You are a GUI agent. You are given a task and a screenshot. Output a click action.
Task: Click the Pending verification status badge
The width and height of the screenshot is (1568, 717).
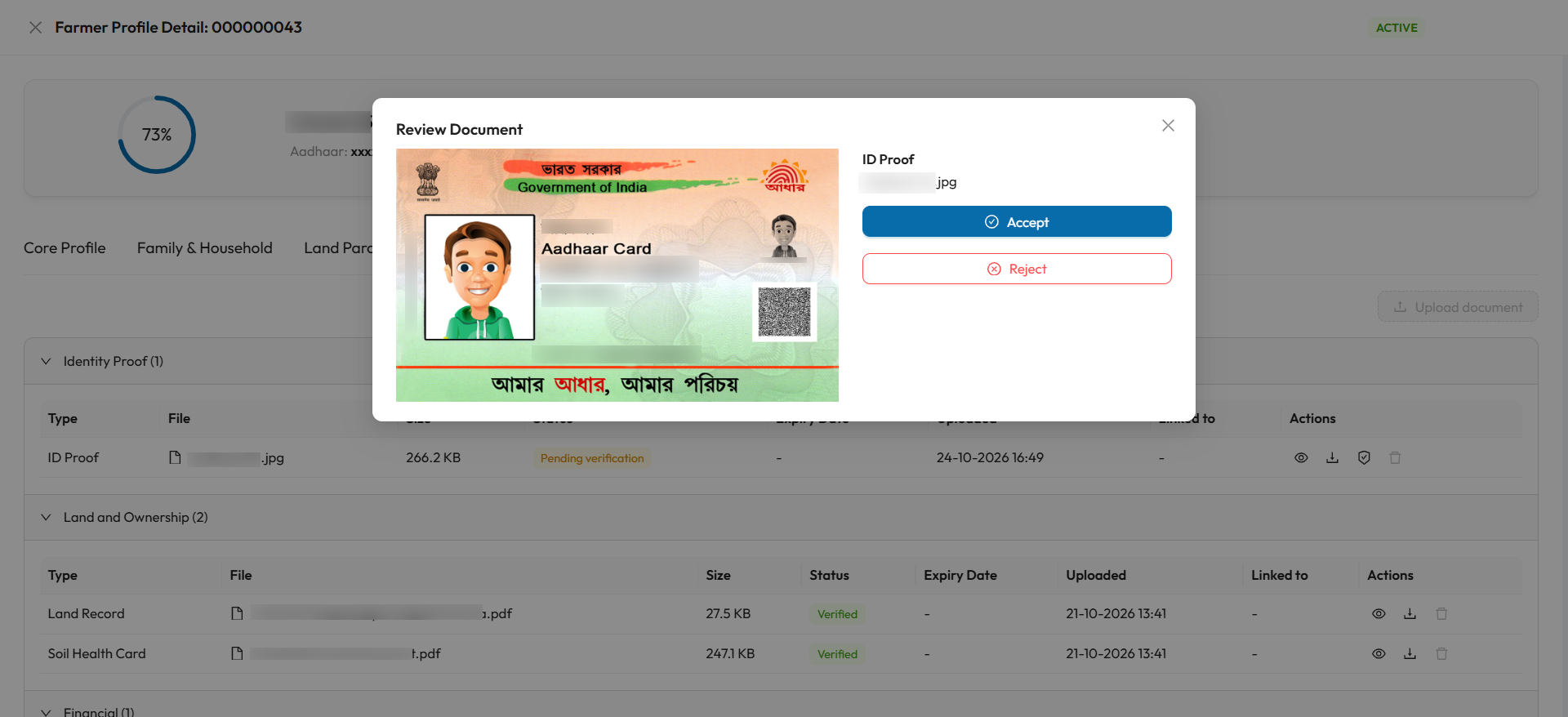[592, 458]
